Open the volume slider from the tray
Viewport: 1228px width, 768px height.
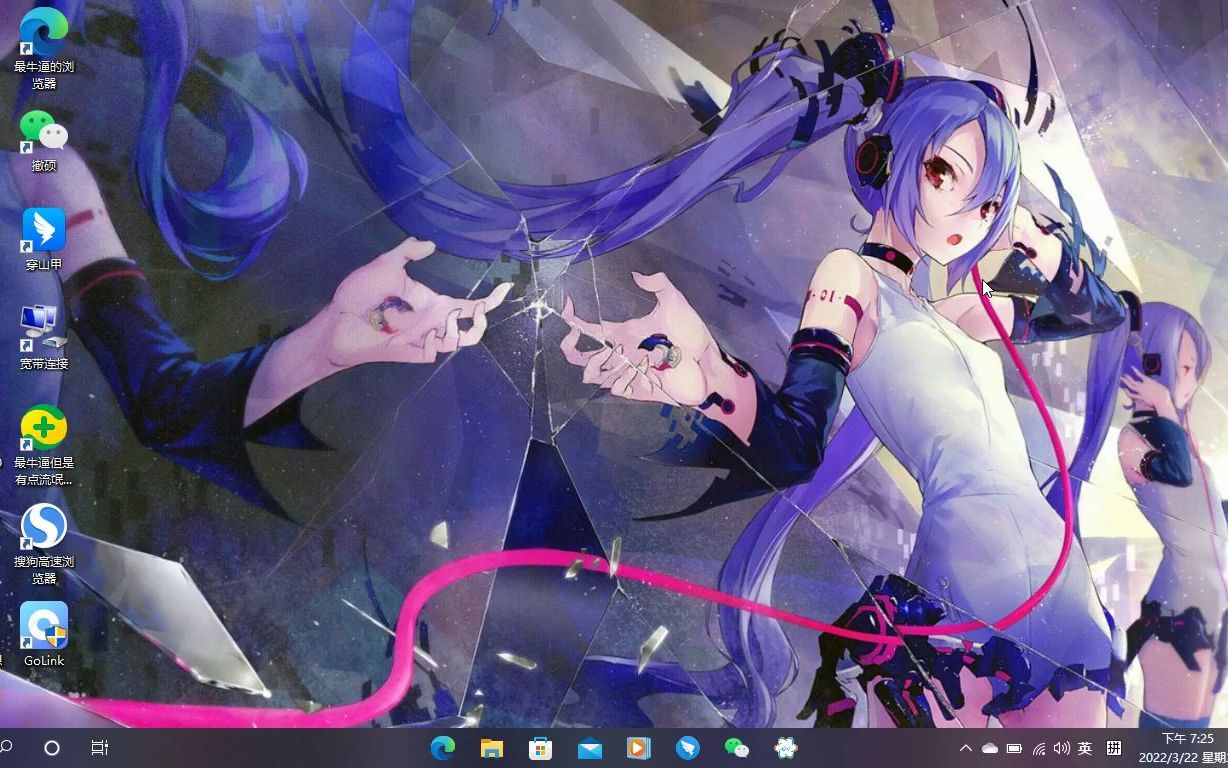click(x=1060, y=747)
